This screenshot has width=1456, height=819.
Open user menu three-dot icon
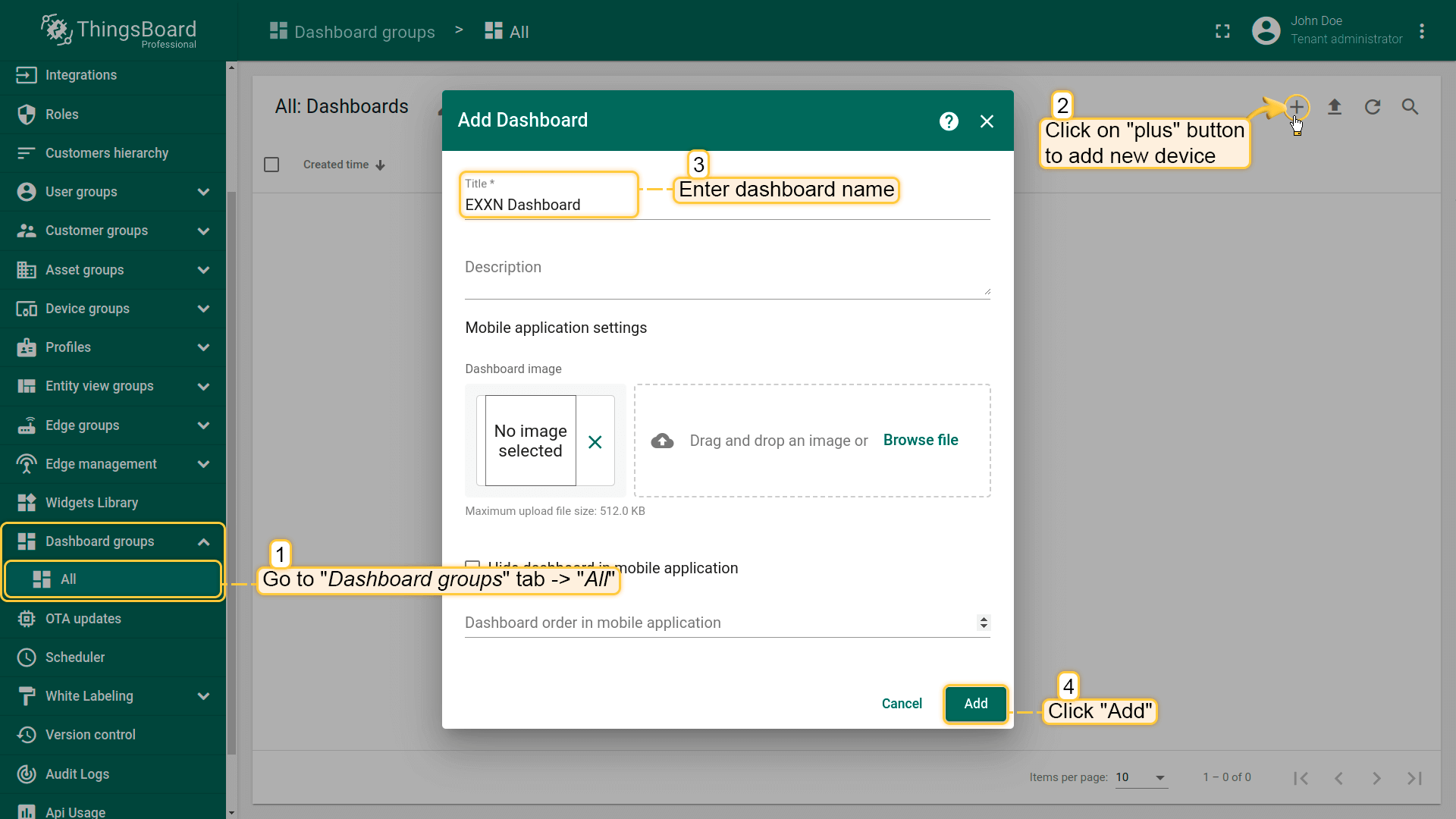[1422, 31]
